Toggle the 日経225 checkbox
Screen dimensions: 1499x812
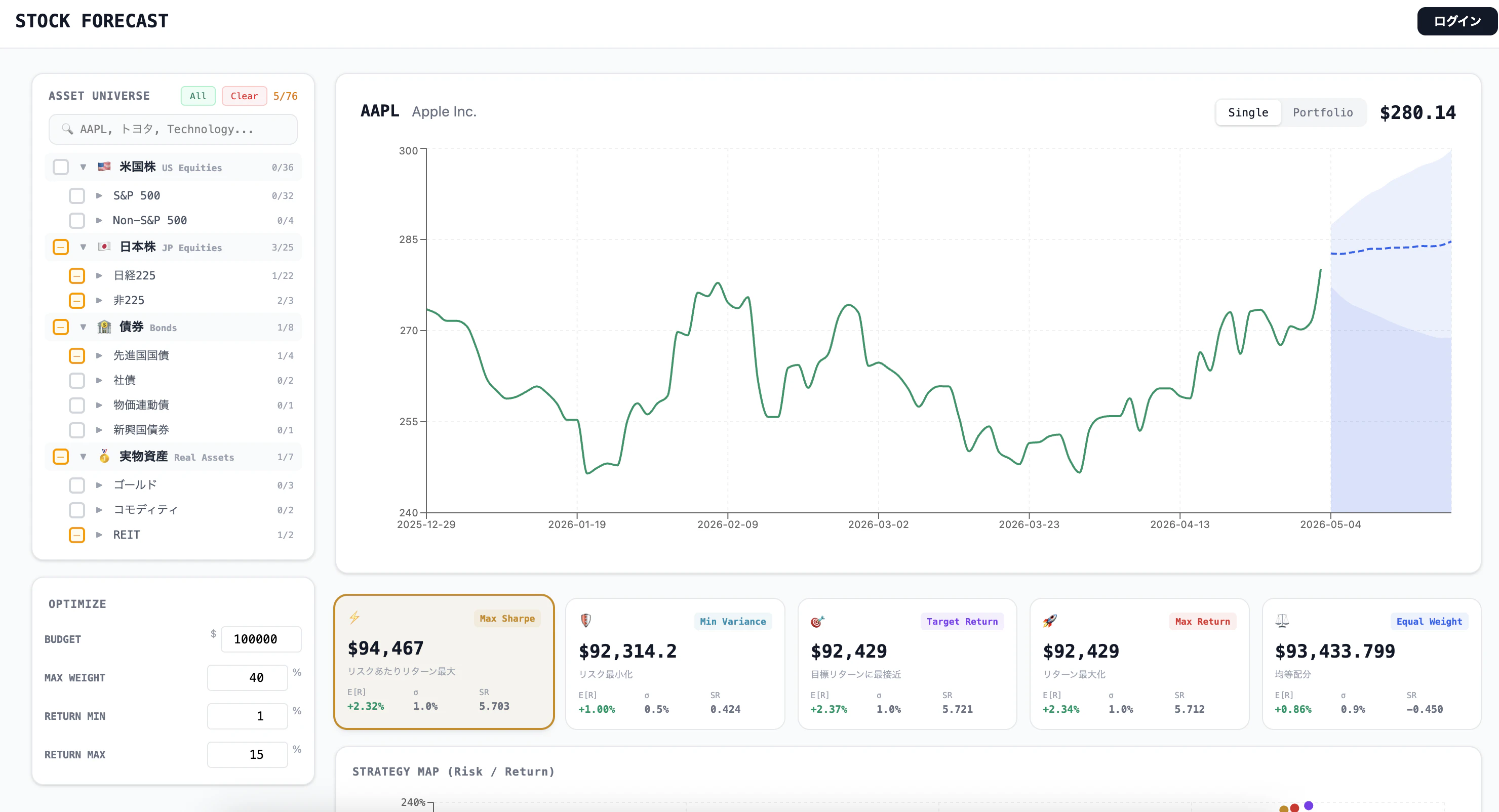pyautogui.click(x=77, y=276)
